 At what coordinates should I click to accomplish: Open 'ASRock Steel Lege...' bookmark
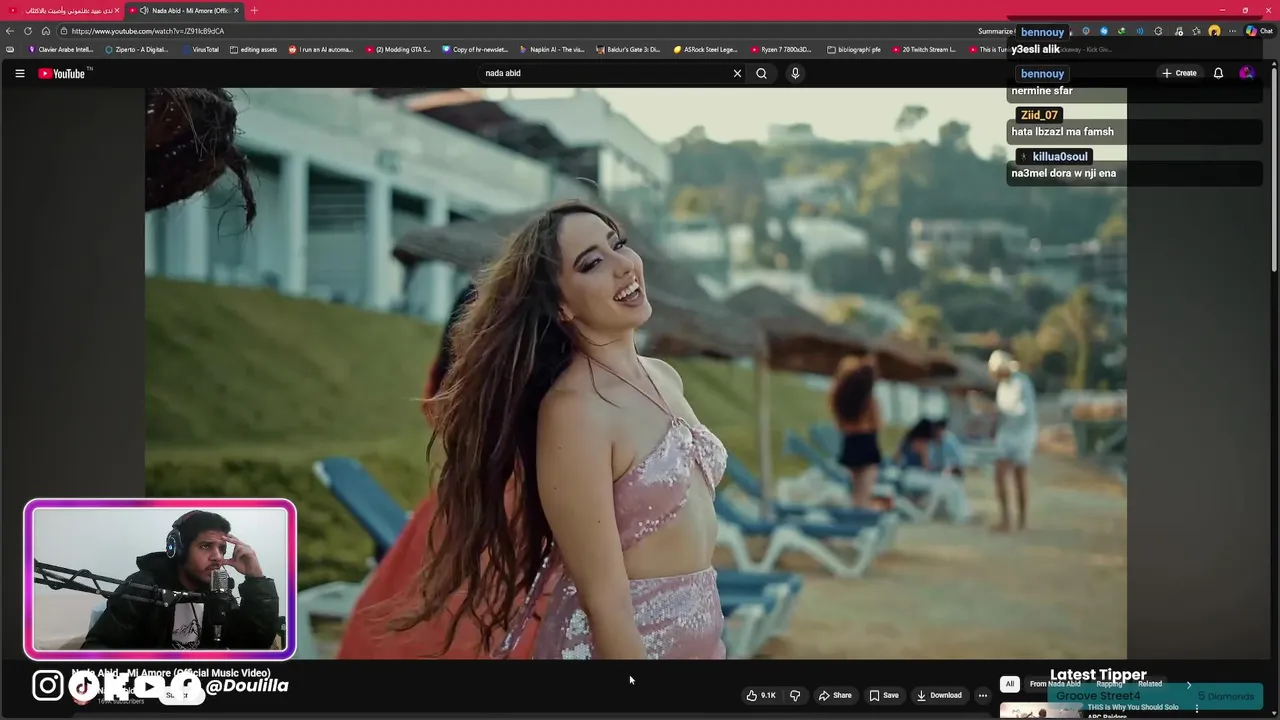click(x=706, y=49)
